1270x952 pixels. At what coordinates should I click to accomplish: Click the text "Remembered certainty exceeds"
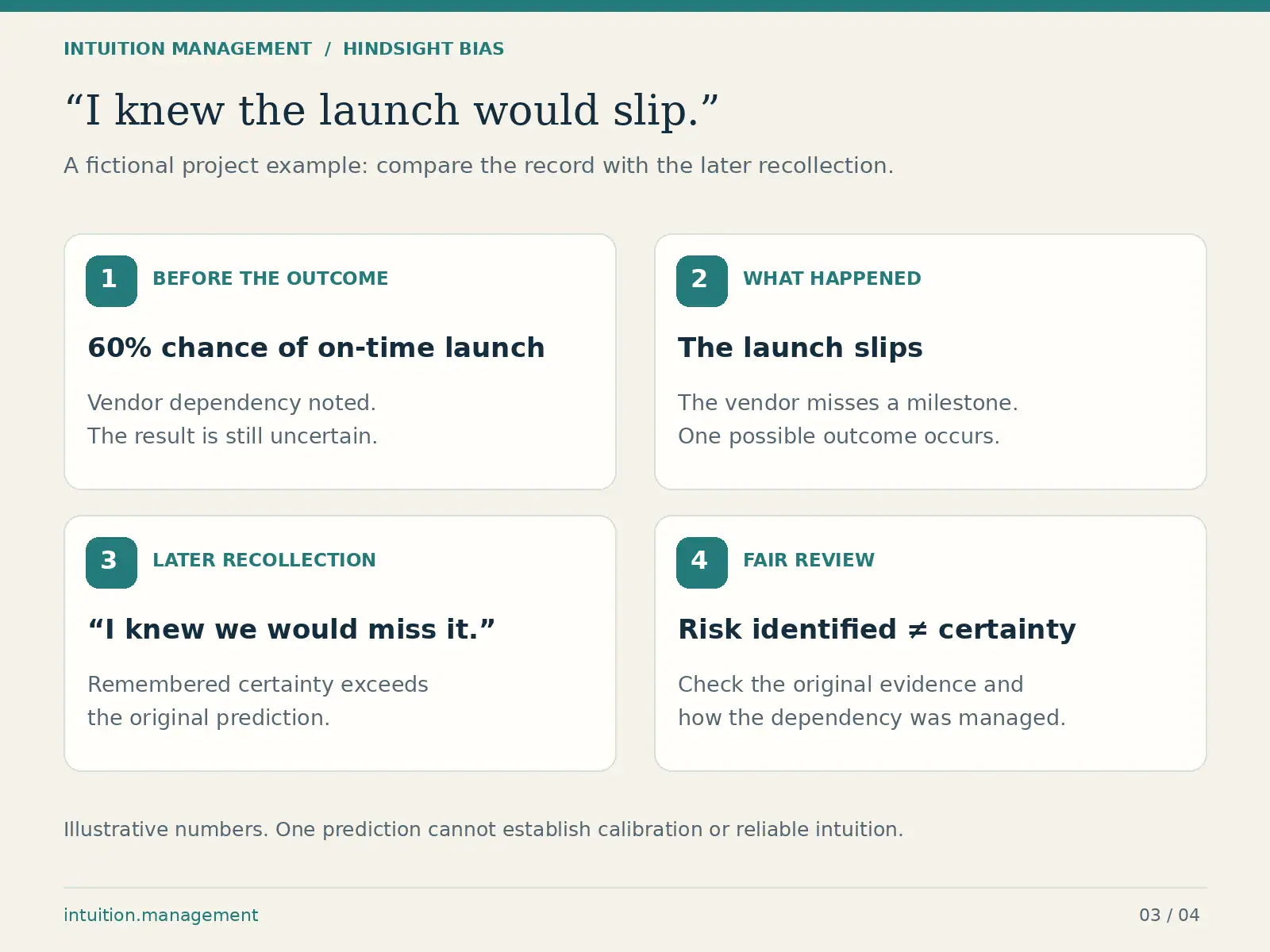258,685
